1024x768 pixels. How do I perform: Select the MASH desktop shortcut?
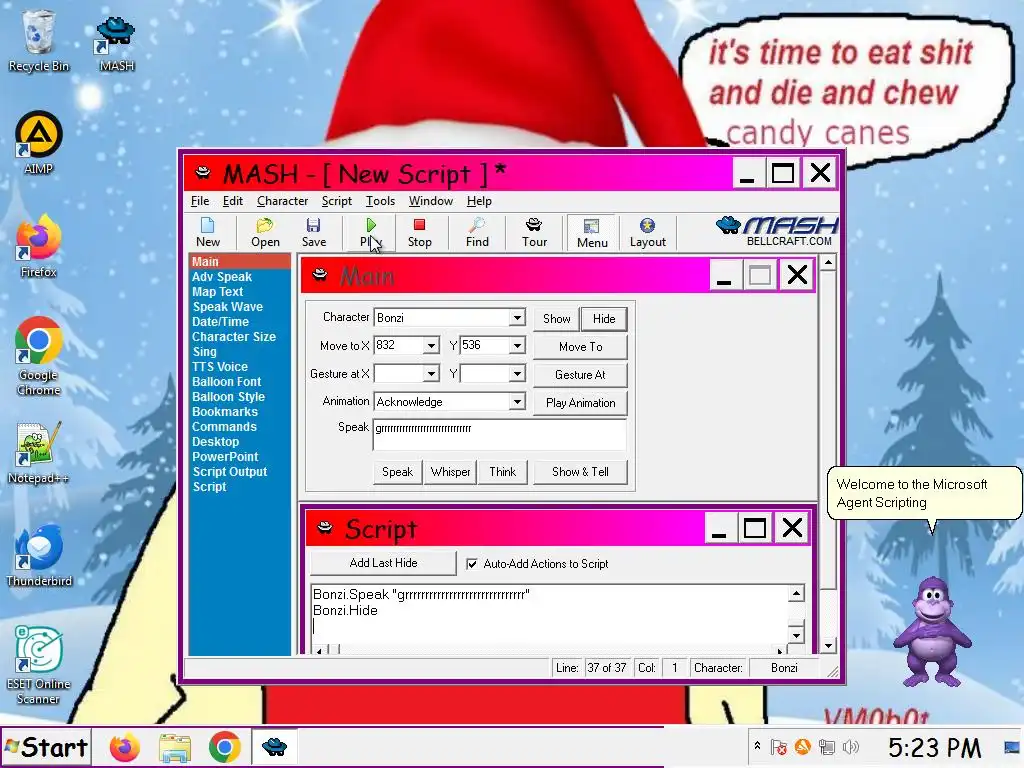[116, 43]
